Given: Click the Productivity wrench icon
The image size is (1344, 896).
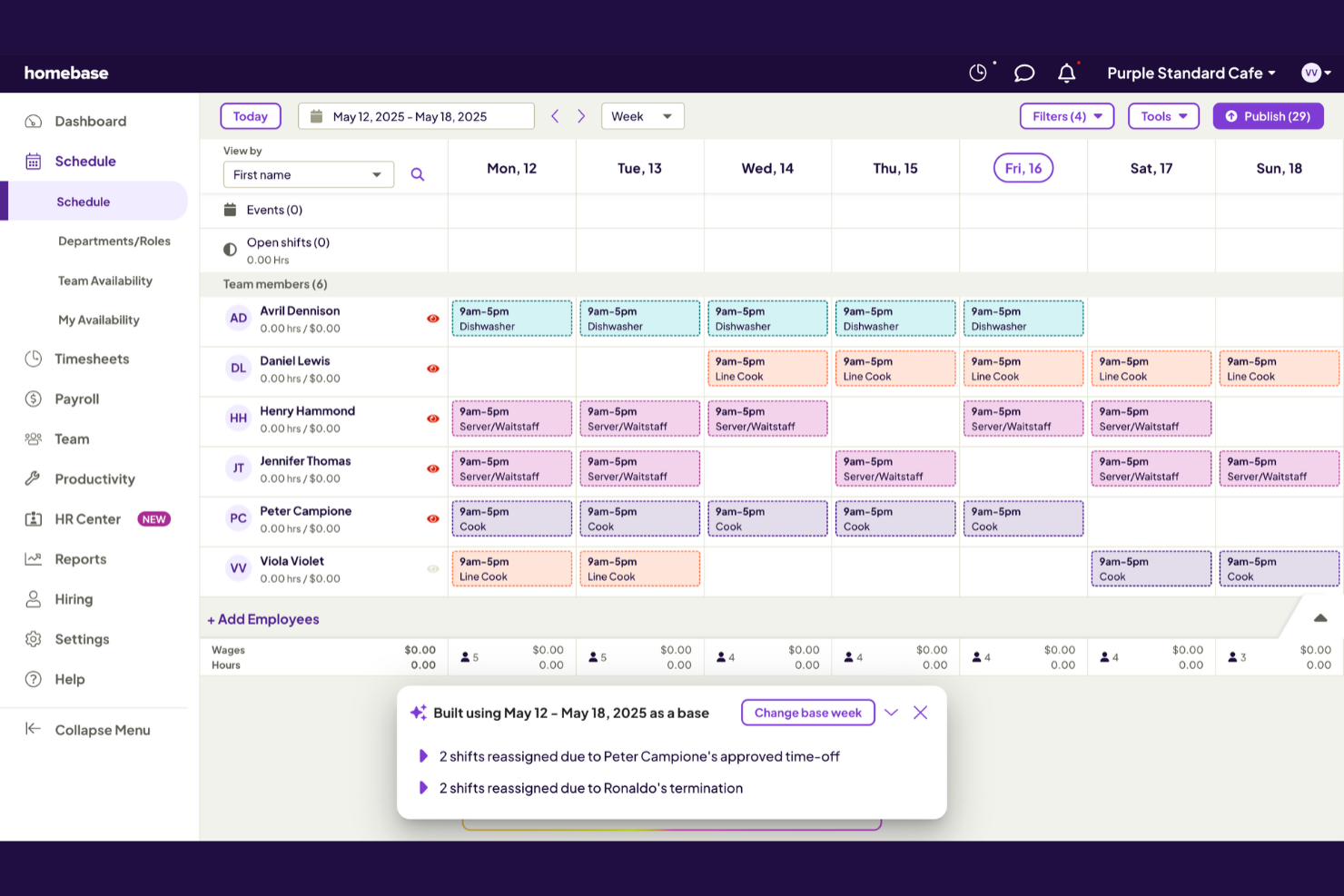Looking at the screenshot, I should (34, 478).
